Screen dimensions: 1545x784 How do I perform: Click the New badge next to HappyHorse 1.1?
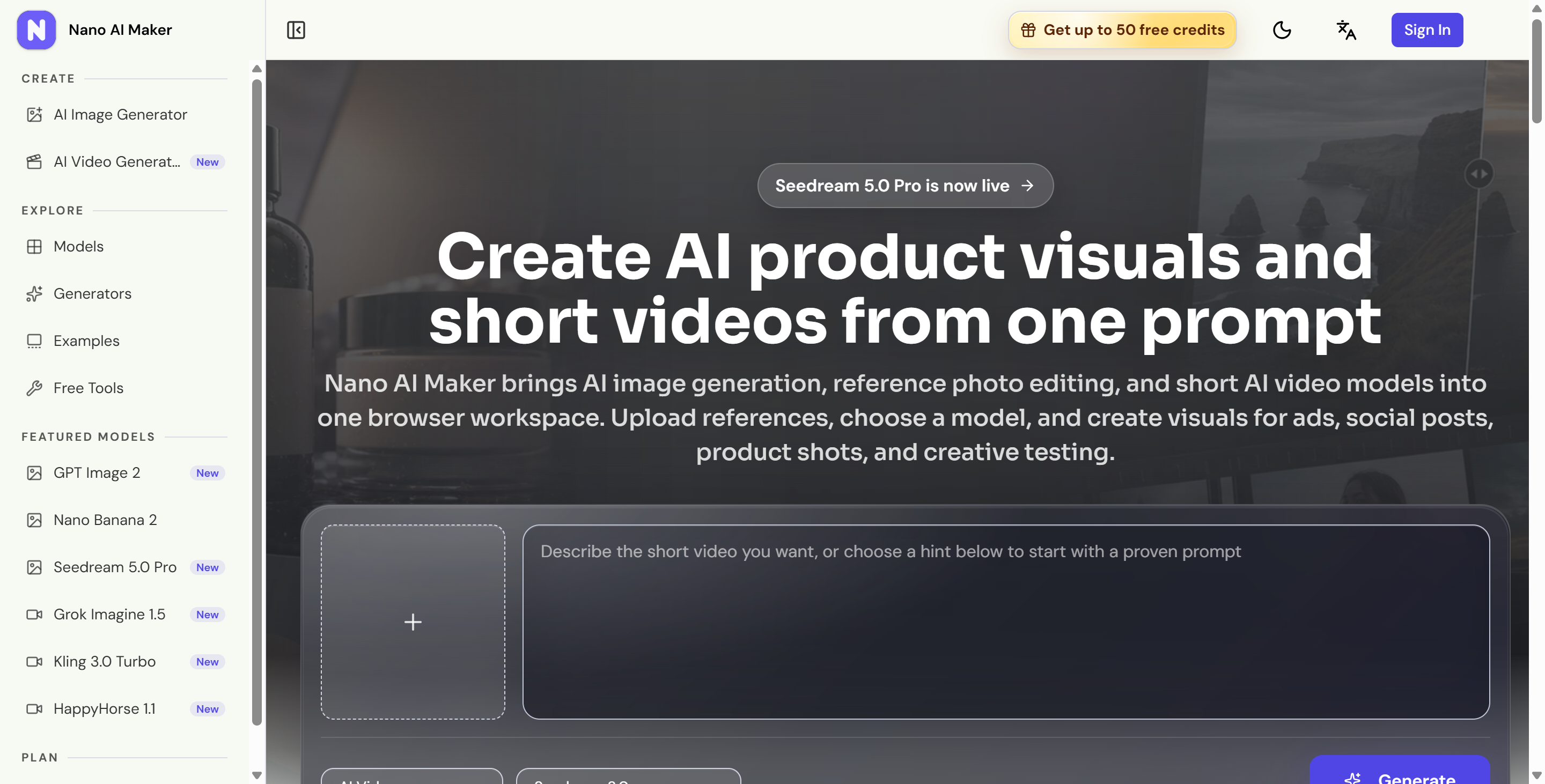(208, 709)
